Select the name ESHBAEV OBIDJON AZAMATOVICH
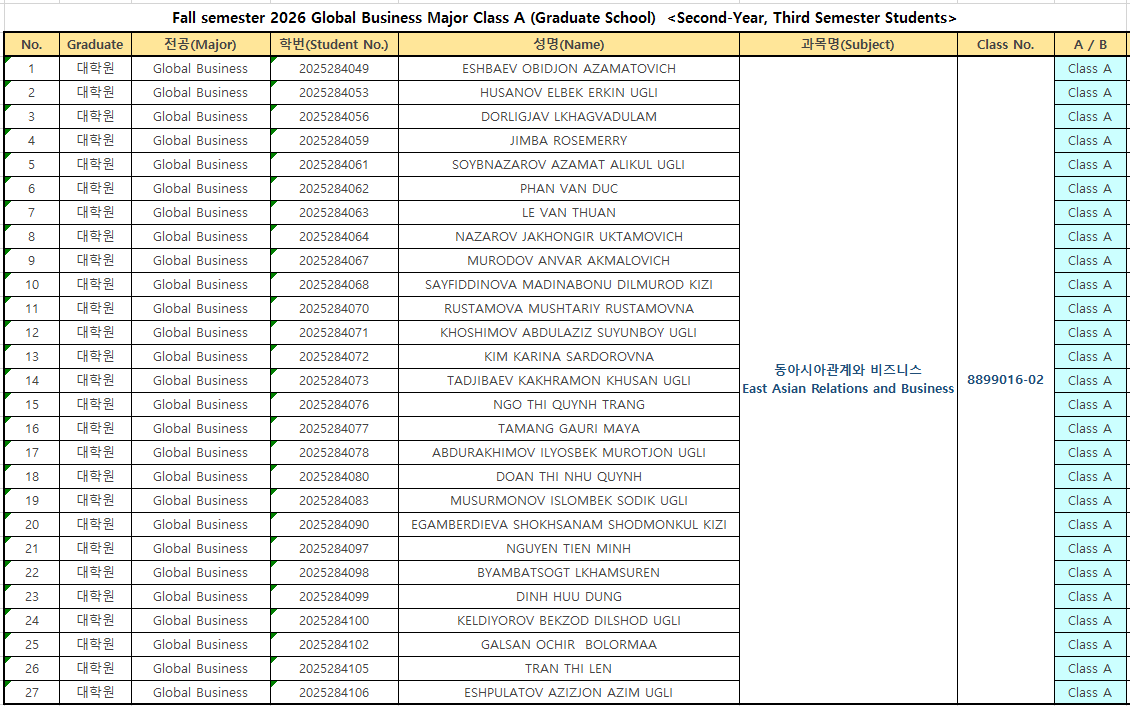Viewport: 1130px width, 706px height. (569, 69)
